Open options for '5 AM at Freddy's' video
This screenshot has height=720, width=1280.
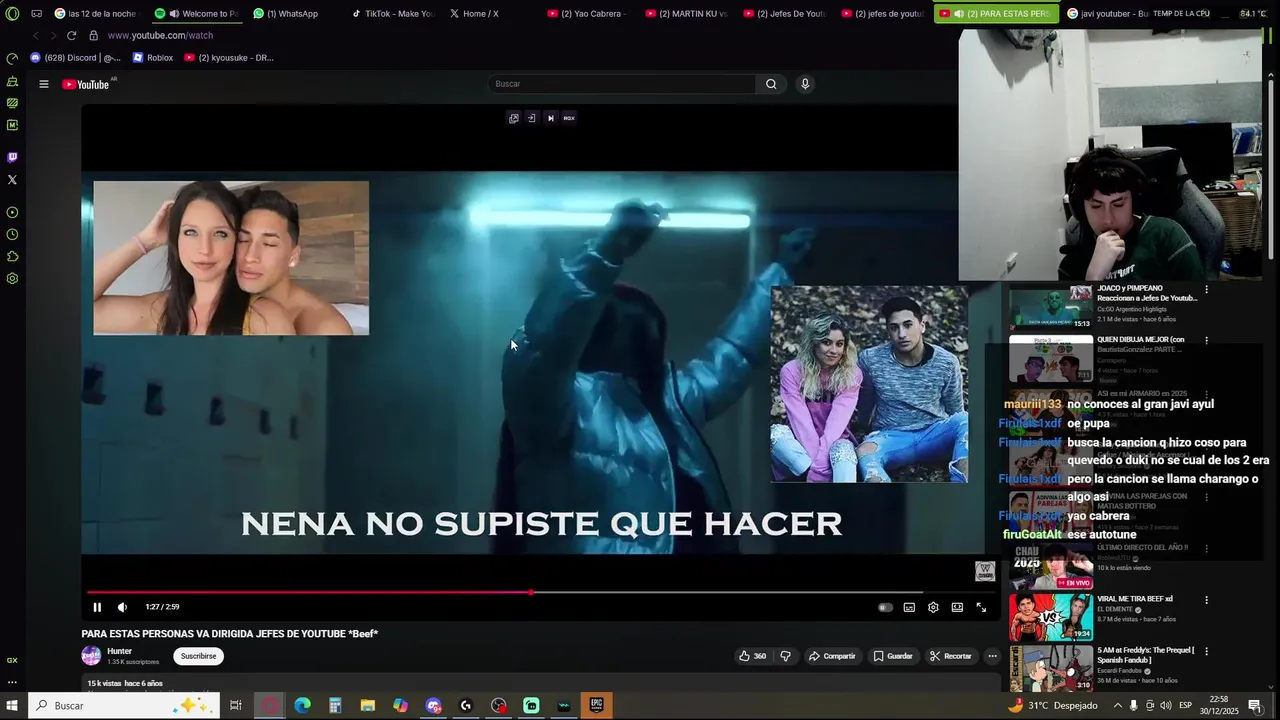(1206, 652)
